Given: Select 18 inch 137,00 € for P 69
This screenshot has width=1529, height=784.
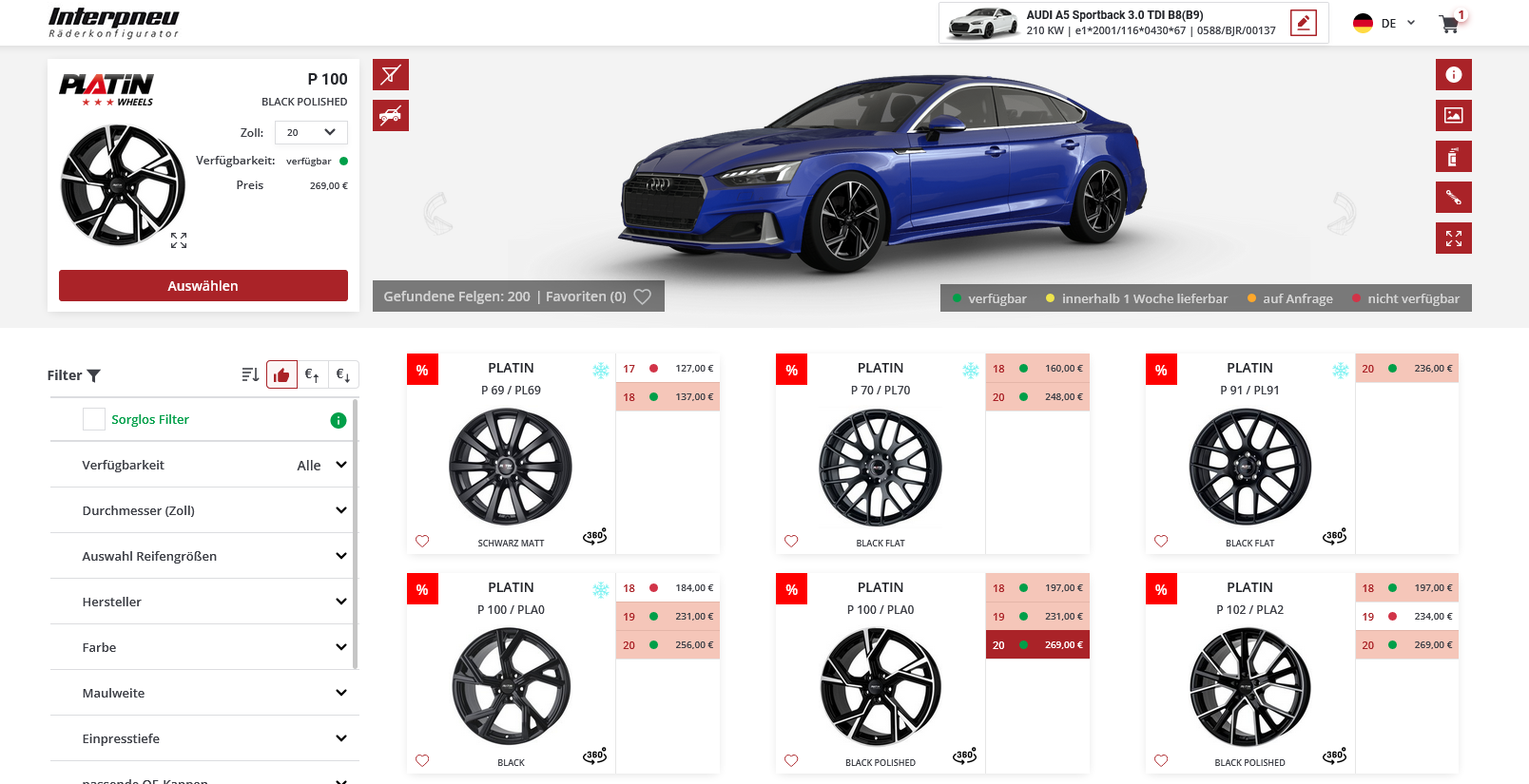Looking at the screenshot, I should tap(668, 397).
